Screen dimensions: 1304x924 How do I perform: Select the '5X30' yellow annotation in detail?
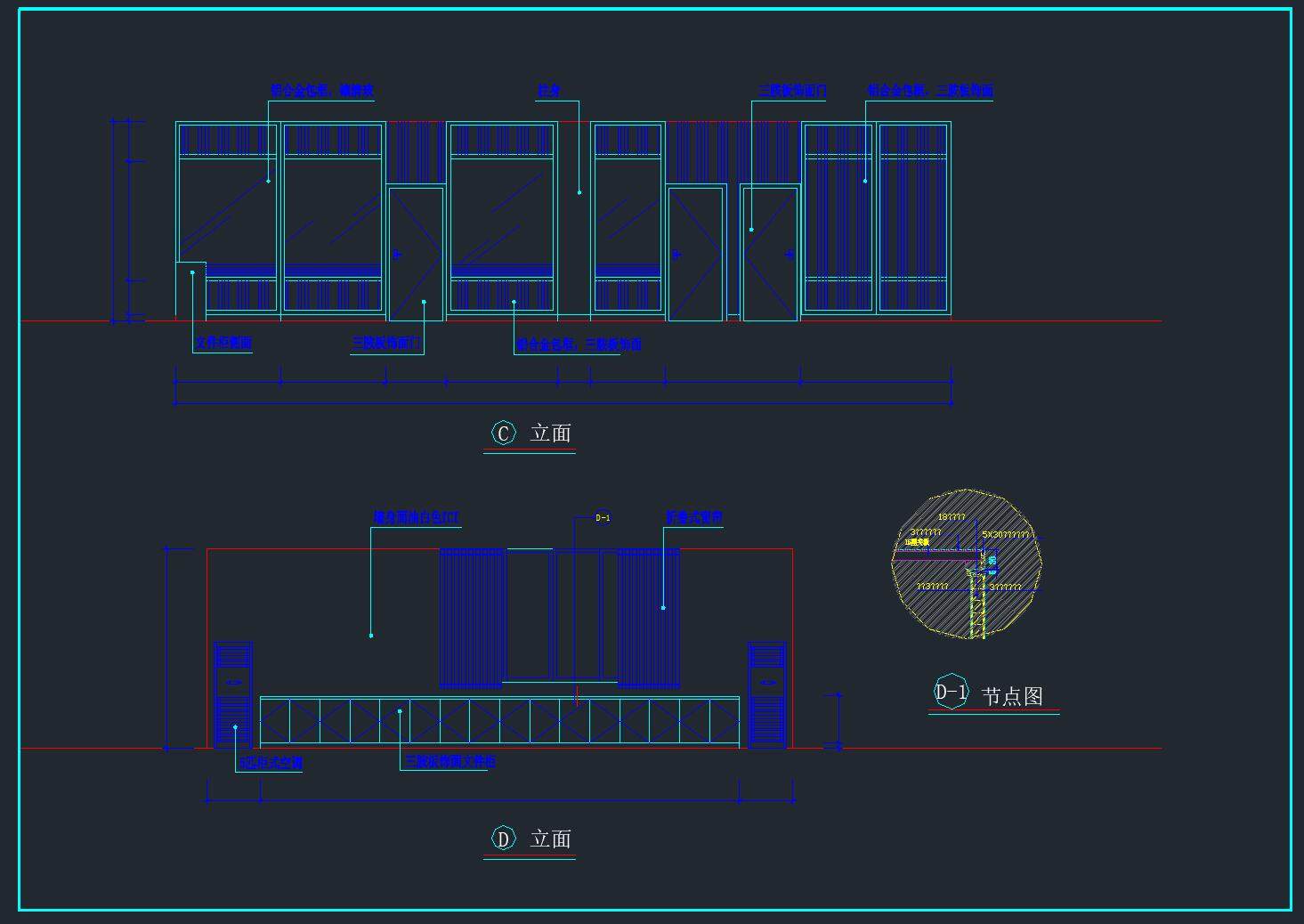1006,535
